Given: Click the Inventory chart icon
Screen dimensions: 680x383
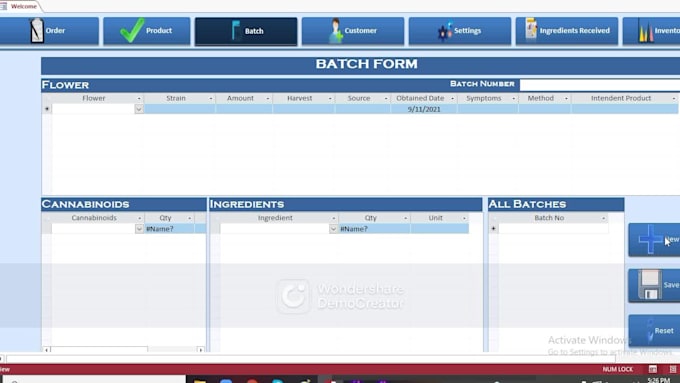Looking at the screenshot, I should tap(646, 32).
